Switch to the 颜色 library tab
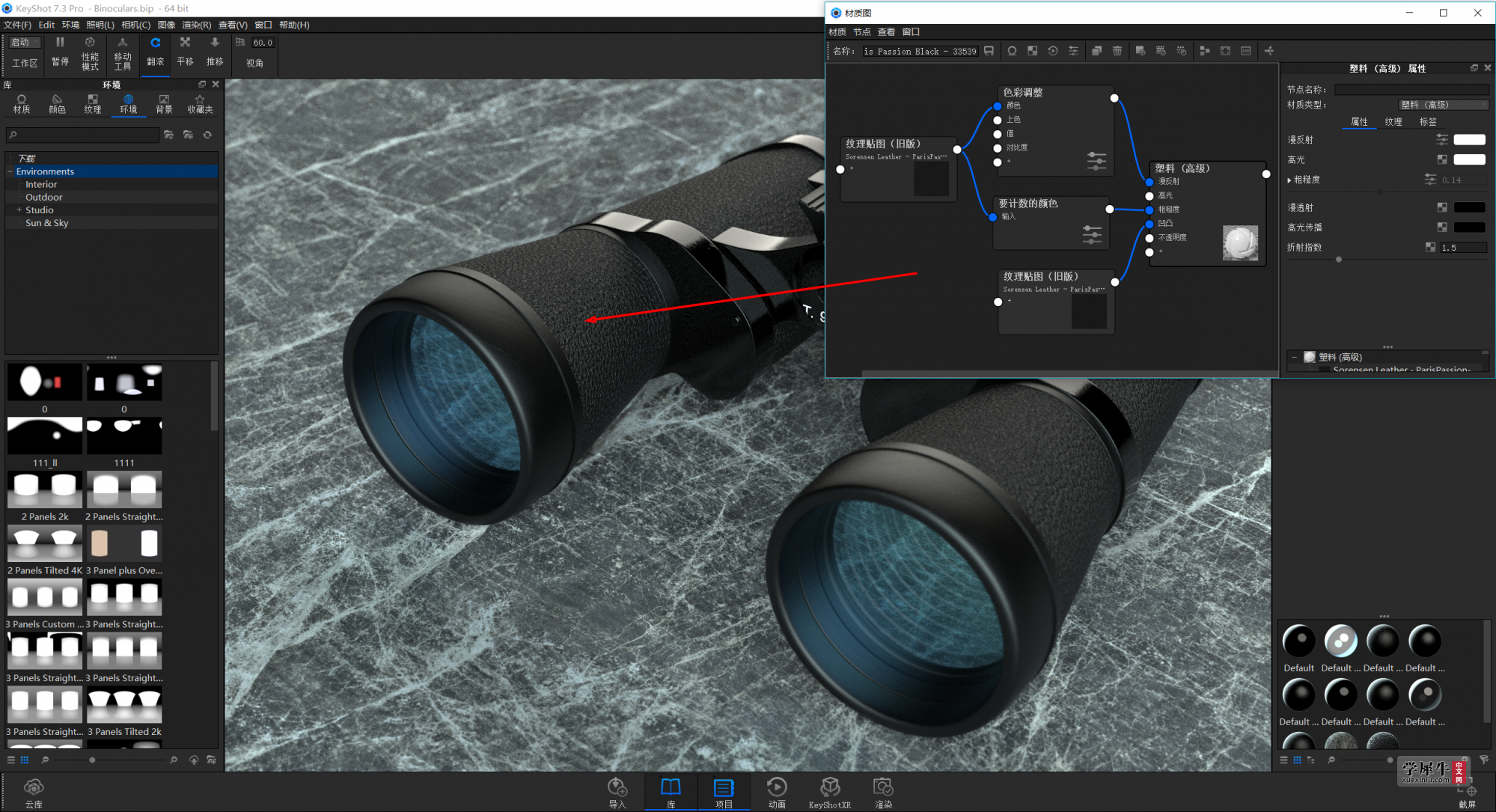 57,104
